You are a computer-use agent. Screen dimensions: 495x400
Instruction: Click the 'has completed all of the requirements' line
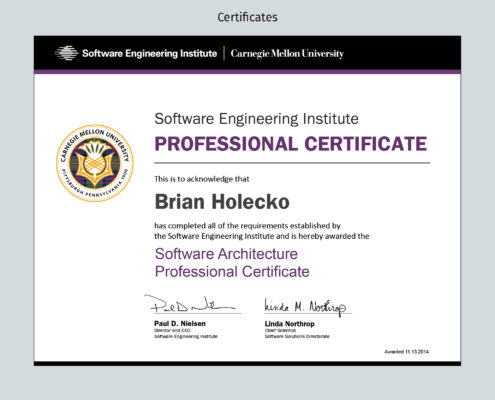pyautogui.click(x=247, y=226)
